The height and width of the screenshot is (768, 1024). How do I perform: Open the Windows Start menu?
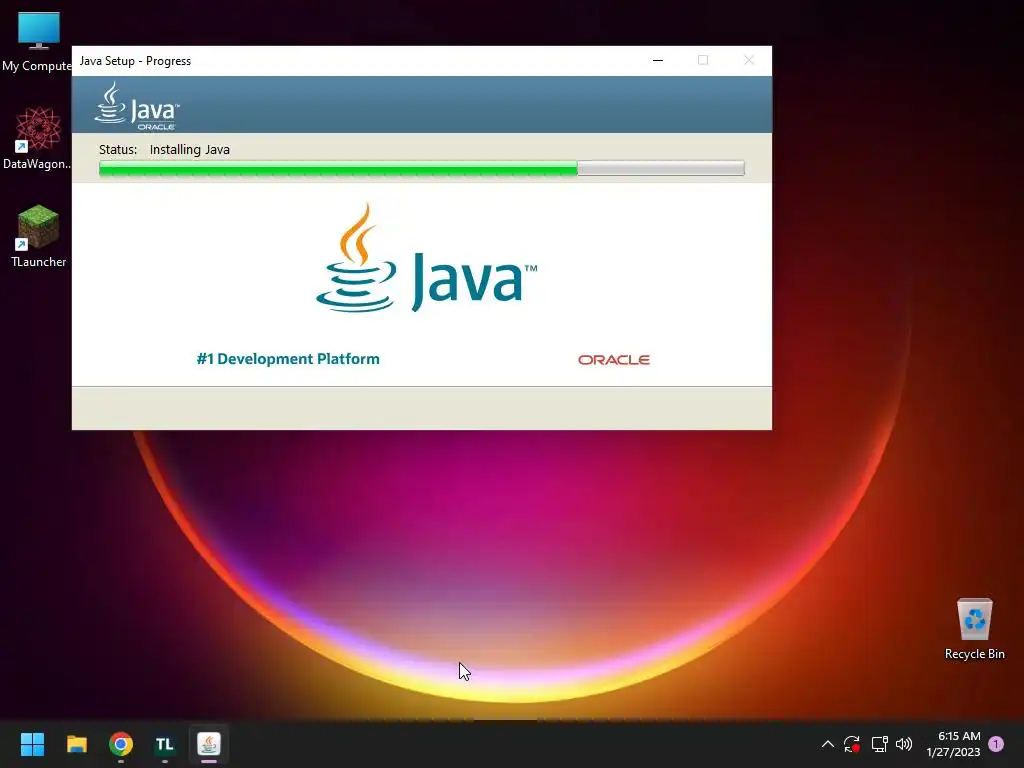32,744
